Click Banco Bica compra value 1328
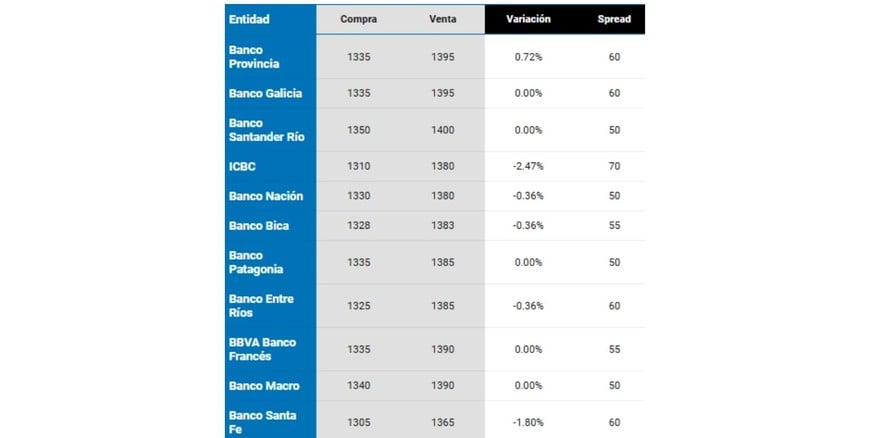This screenshot has width=870, height=438. click(x=358, y=226)
